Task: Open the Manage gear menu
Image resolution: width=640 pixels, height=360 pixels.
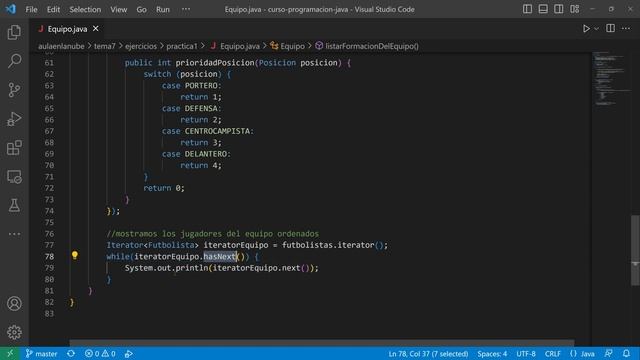Action: (14, 332)
